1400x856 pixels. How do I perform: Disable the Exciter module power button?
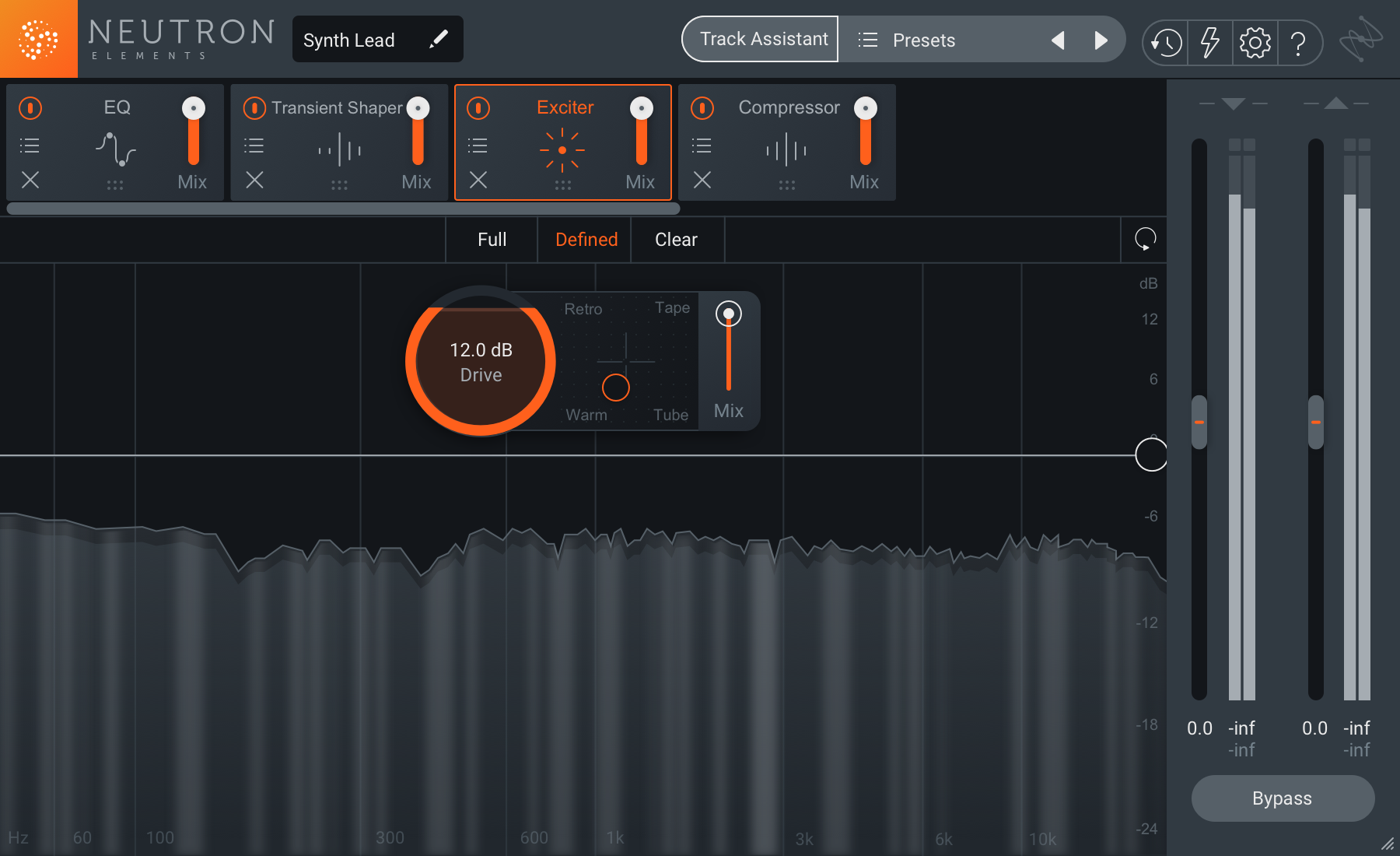click(478, 107)
